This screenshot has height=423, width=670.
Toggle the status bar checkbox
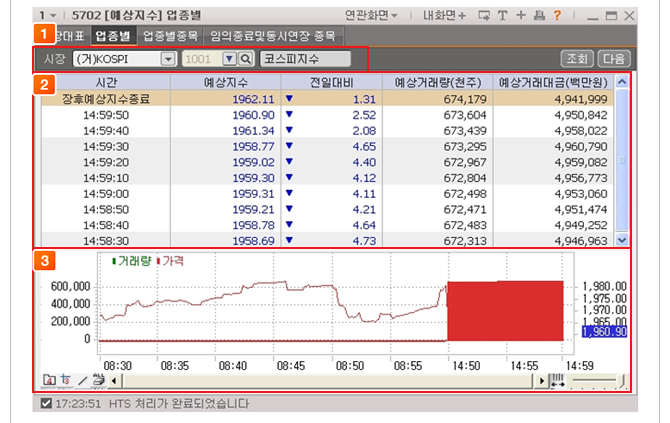(46, 403)
